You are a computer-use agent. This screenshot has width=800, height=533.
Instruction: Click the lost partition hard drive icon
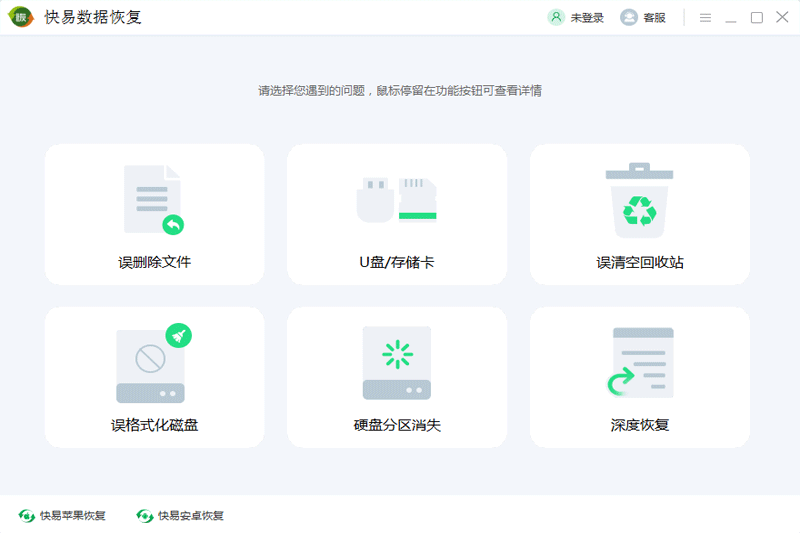coord(397,364)
